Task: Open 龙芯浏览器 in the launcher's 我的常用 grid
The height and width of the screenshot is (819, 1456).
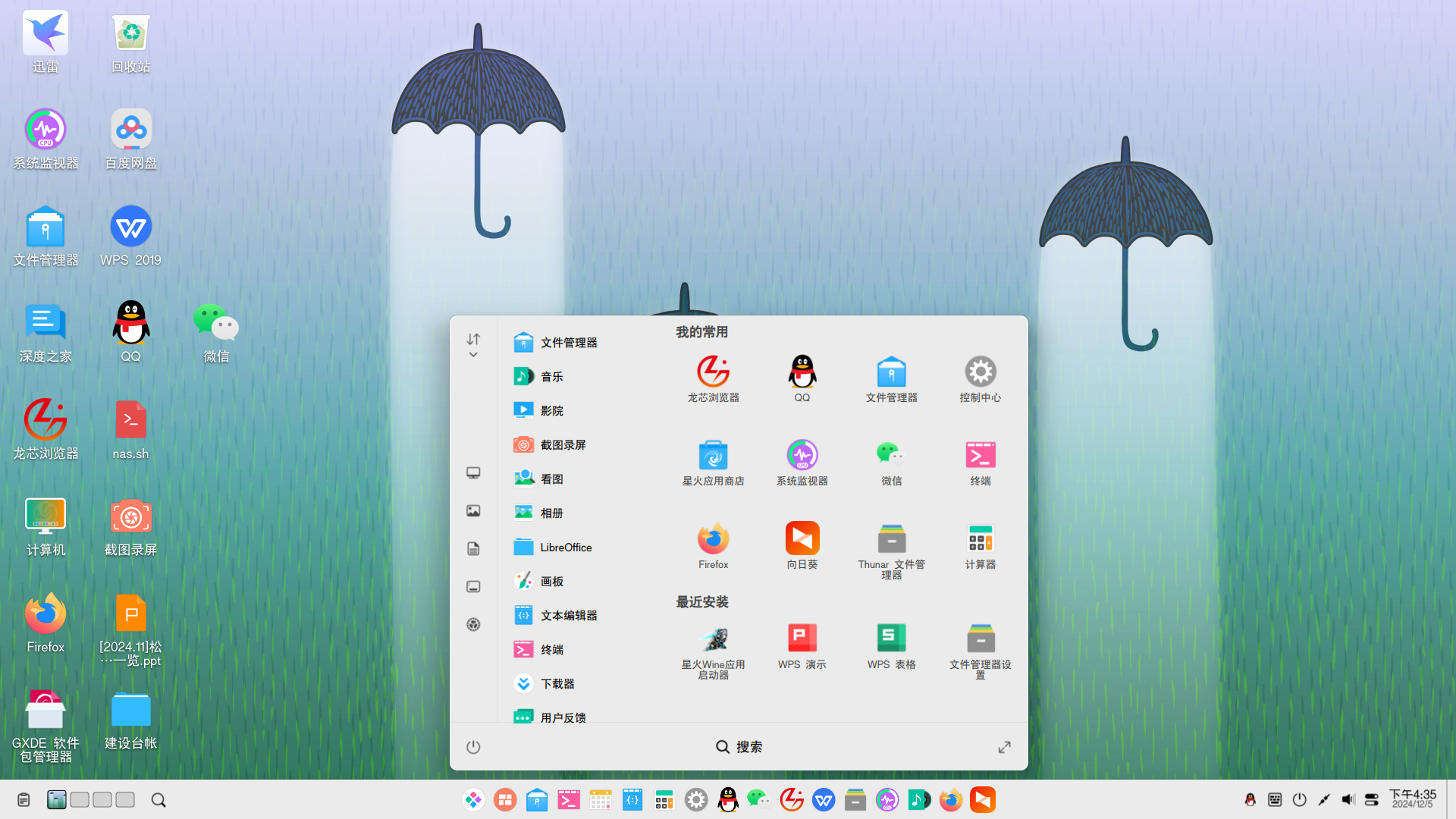Action: coord(713,378)
